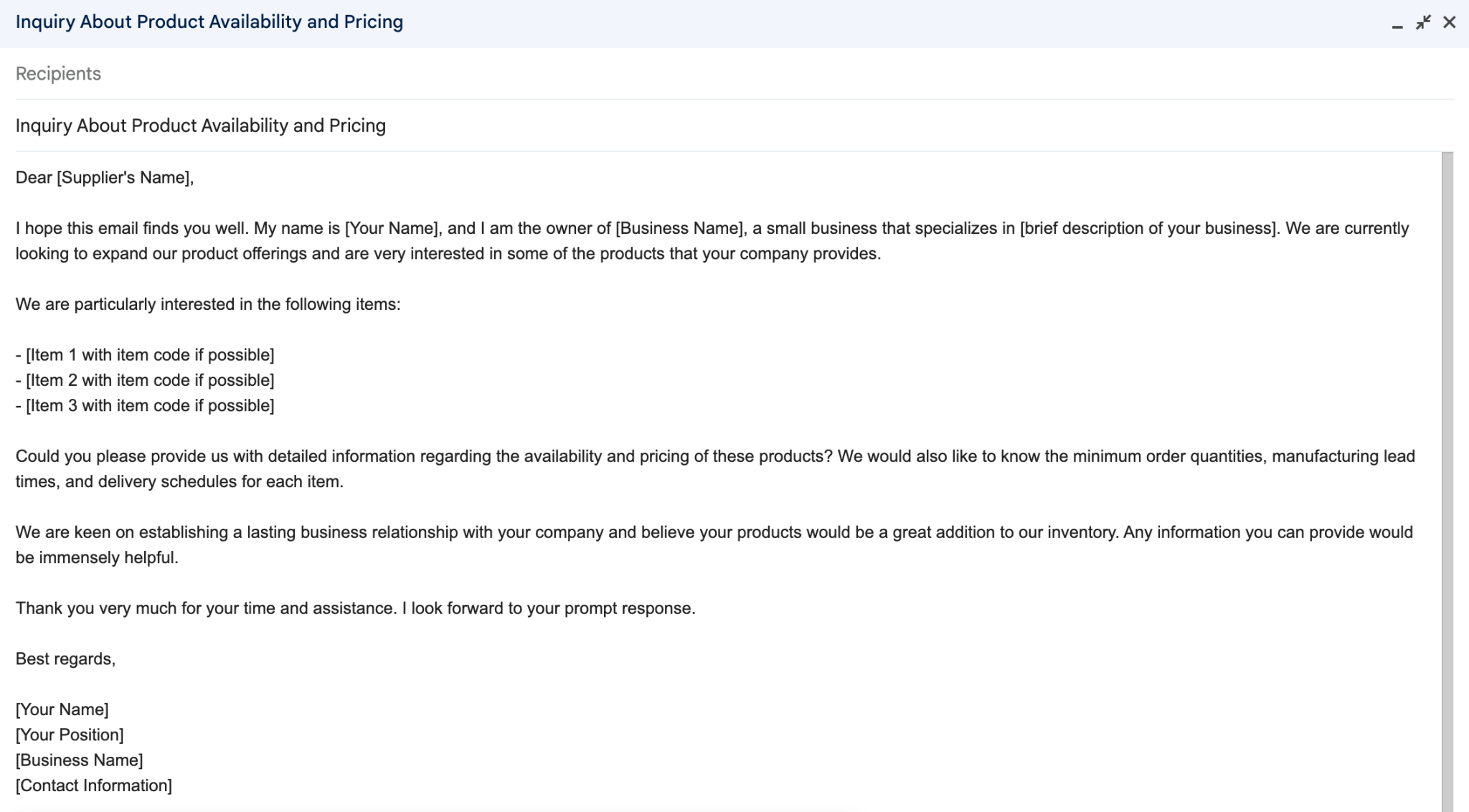Screen dimensions: 1469x812
Task: Click the [Contact Information] signature line
Action: click(93, 785)
